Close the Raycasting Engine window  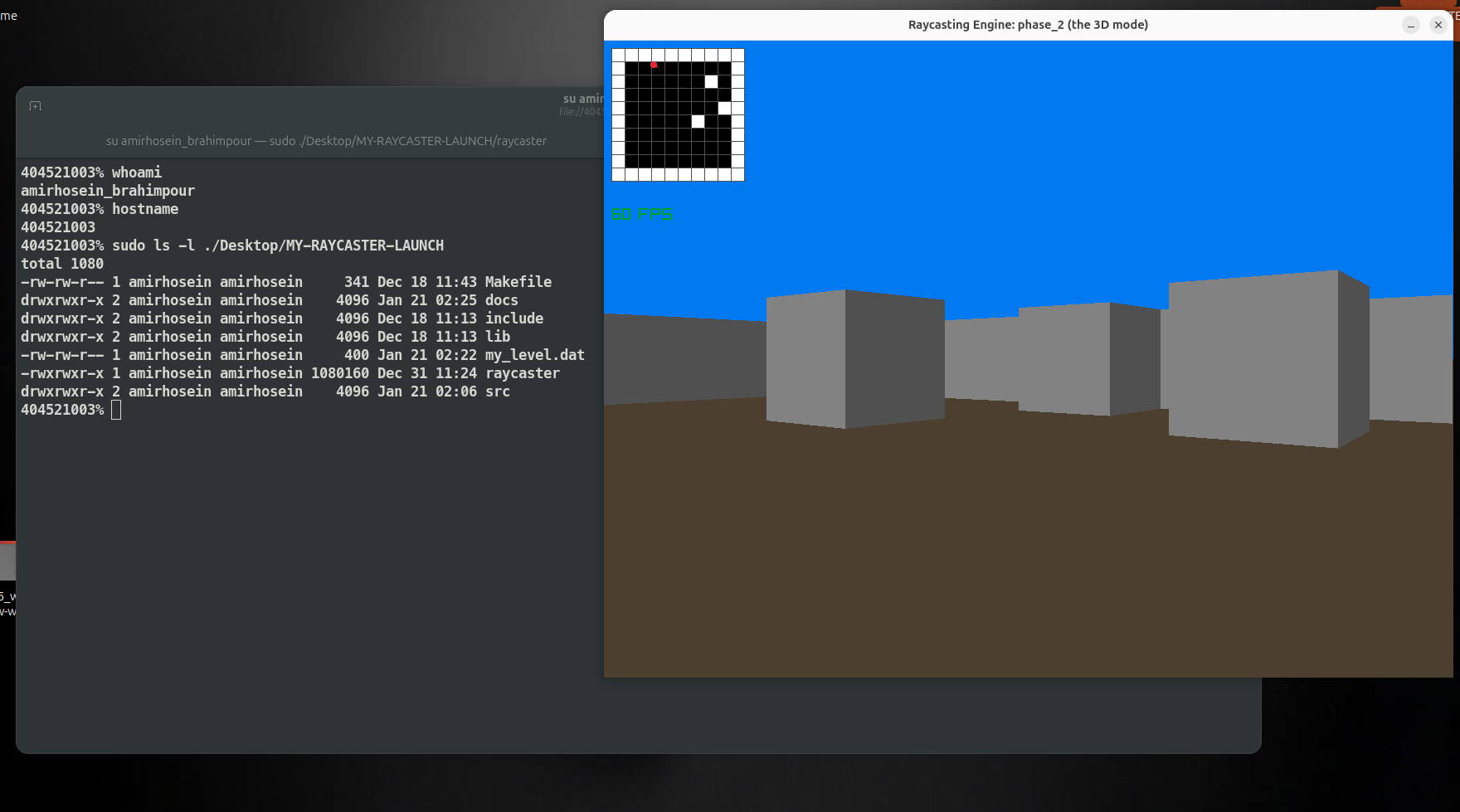[x=1438, y=25]
